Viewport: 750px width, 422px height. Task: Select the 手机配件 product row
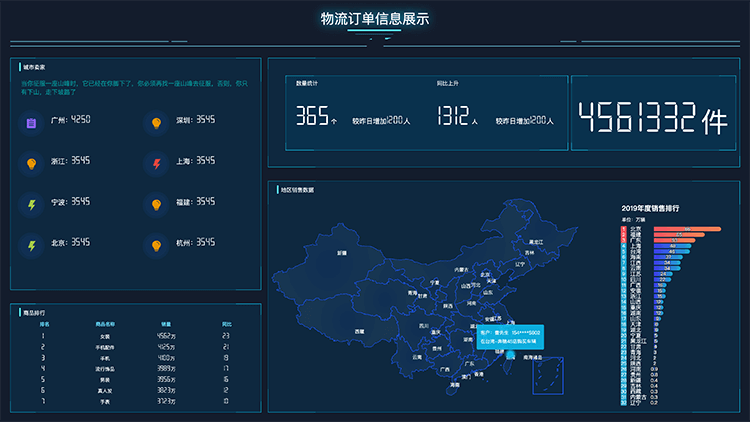[x=135, y=347]
